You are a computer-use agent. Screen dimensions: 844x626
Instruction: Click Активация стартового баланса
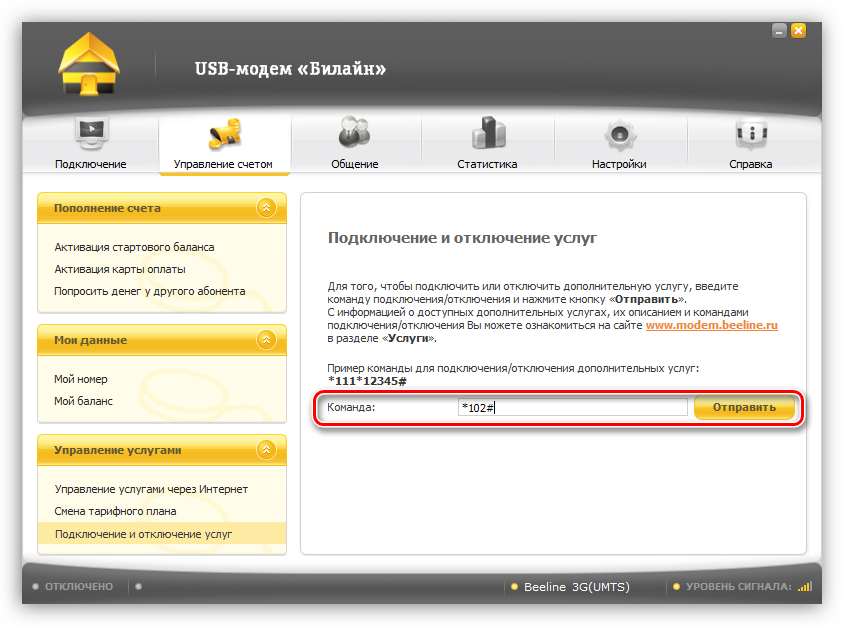(x=134, y=247)
